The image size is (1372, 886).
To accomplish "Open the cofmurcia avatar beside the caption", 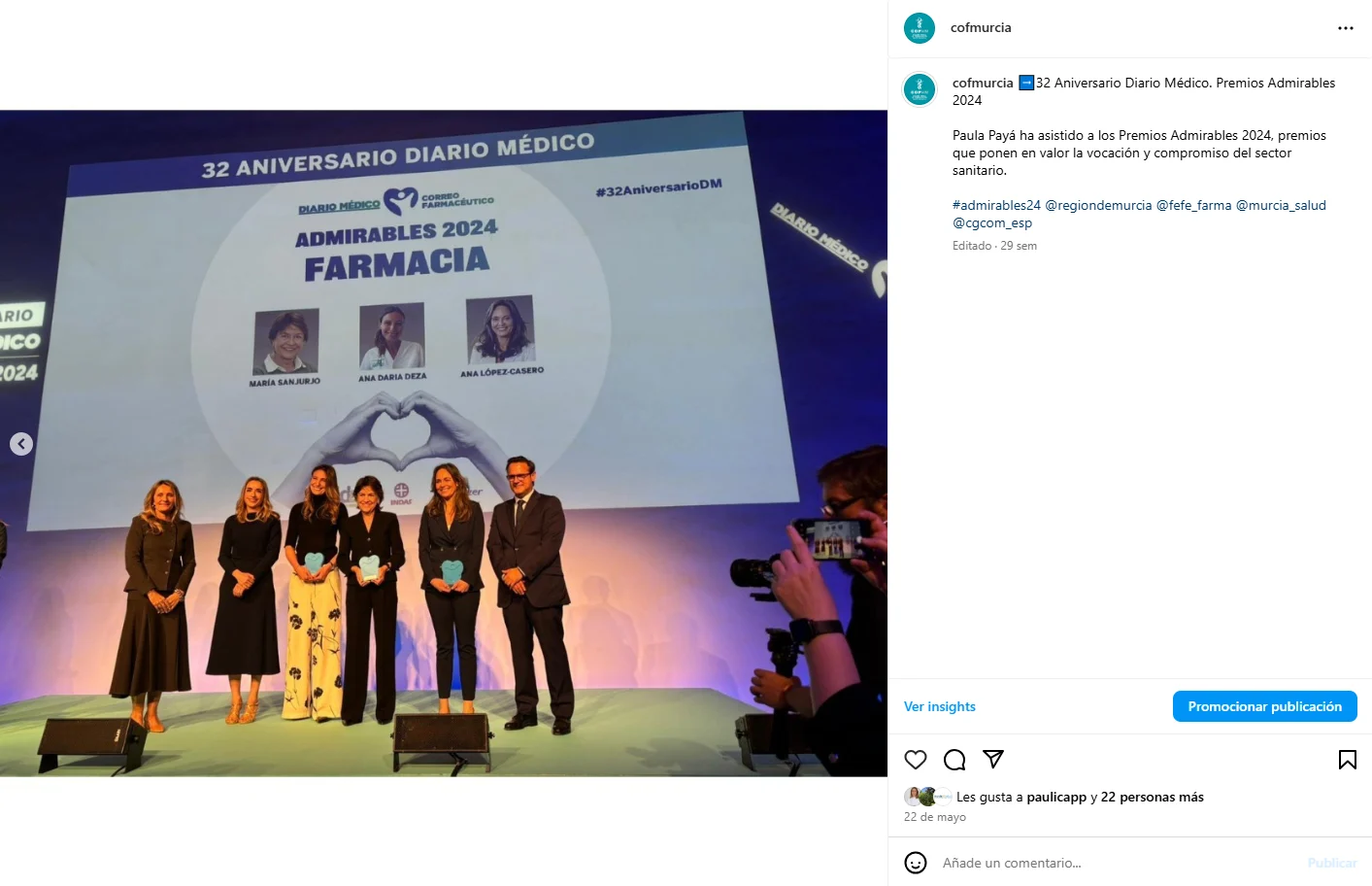I will 920,89.
